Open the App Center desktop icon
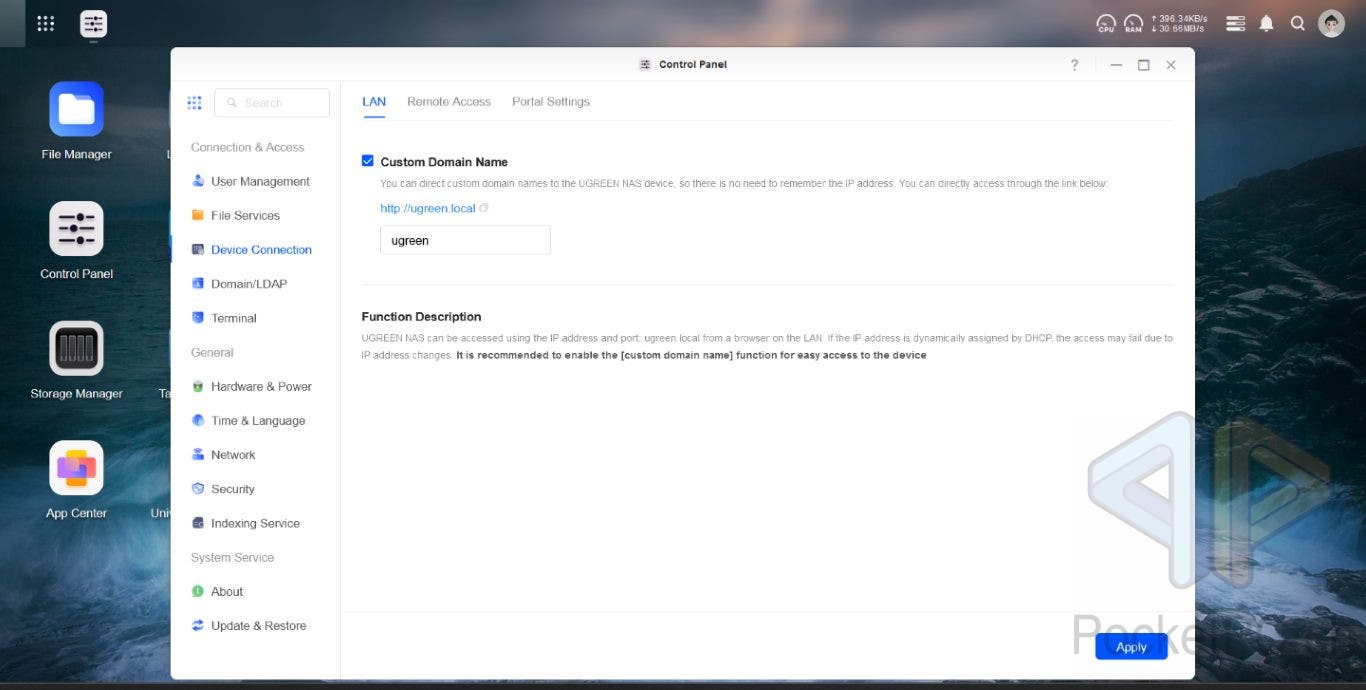 pos(76,468)
